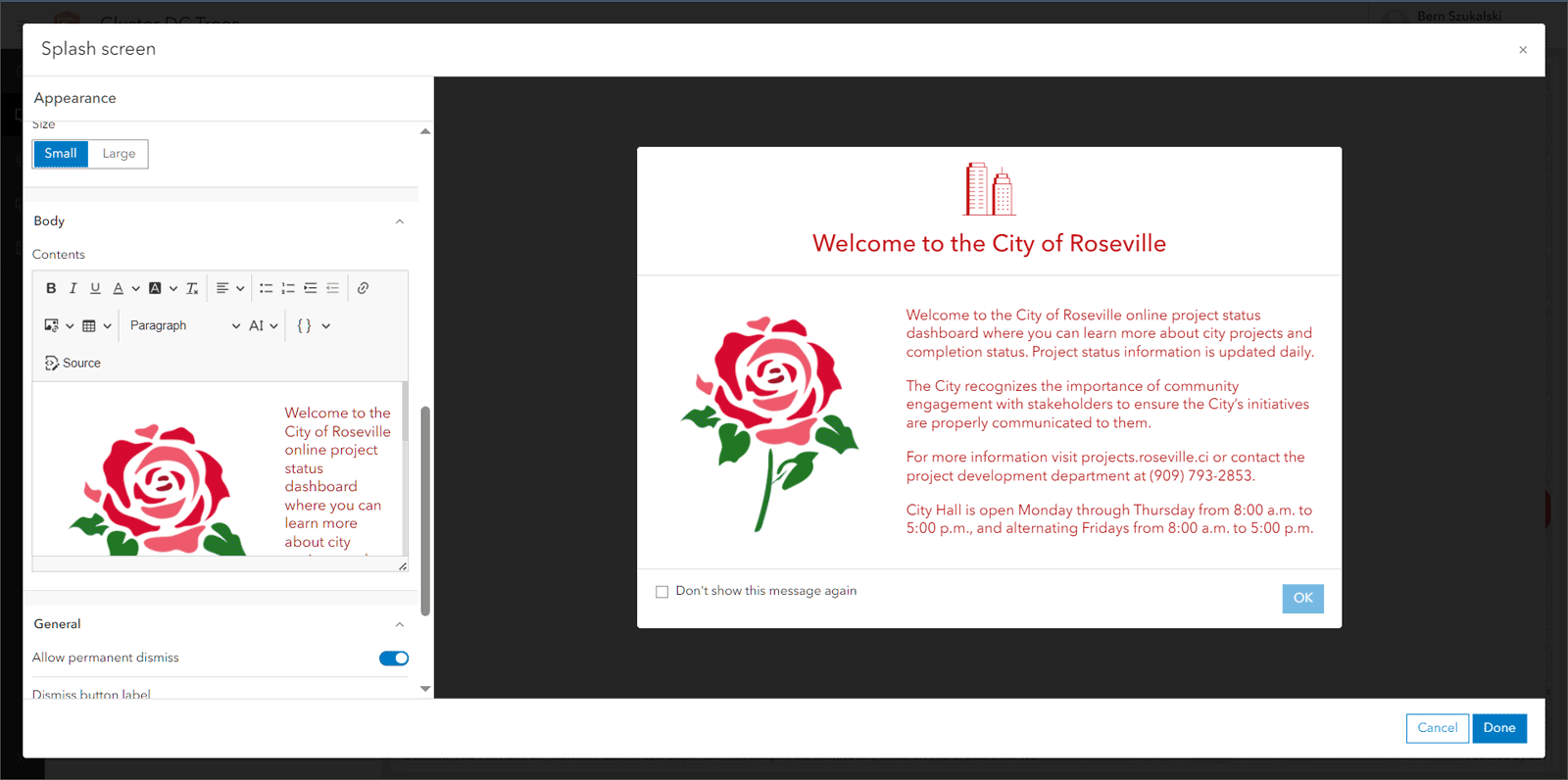The height and width of the screenshot is (780, 1568).
Task: Collapse the General section
Action: 399,624
